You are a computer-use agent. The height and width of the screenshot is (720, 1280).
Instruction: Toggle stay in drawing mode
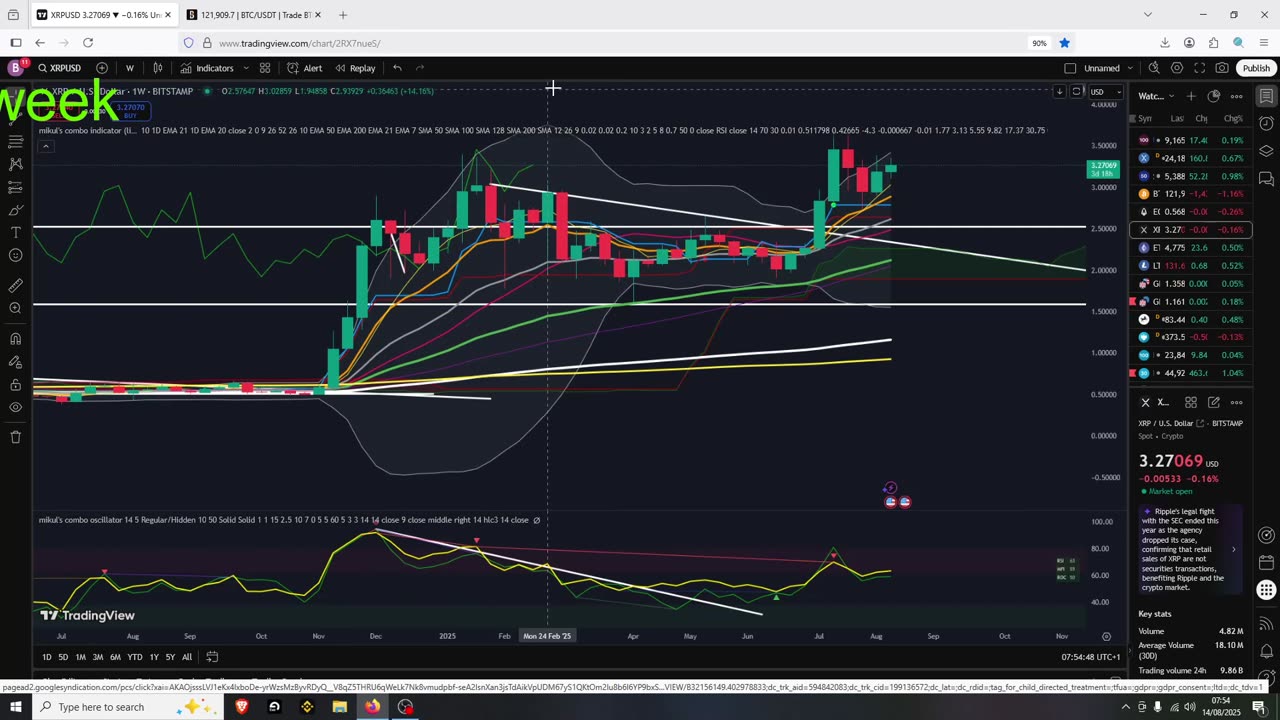pyautogui.click(x=15, y=361)
